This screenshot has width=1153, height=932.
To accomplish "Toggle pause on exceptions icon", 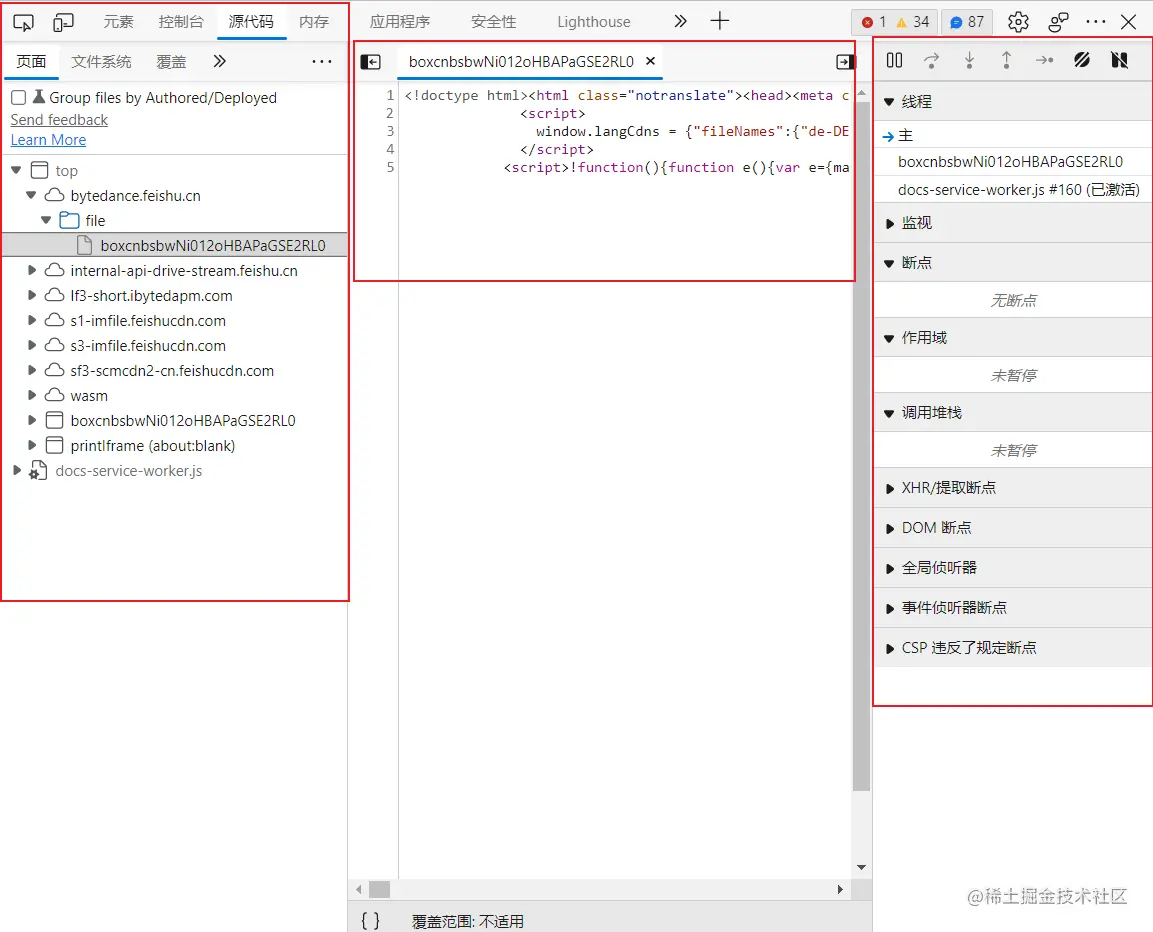I will (x=1119, y=60).
